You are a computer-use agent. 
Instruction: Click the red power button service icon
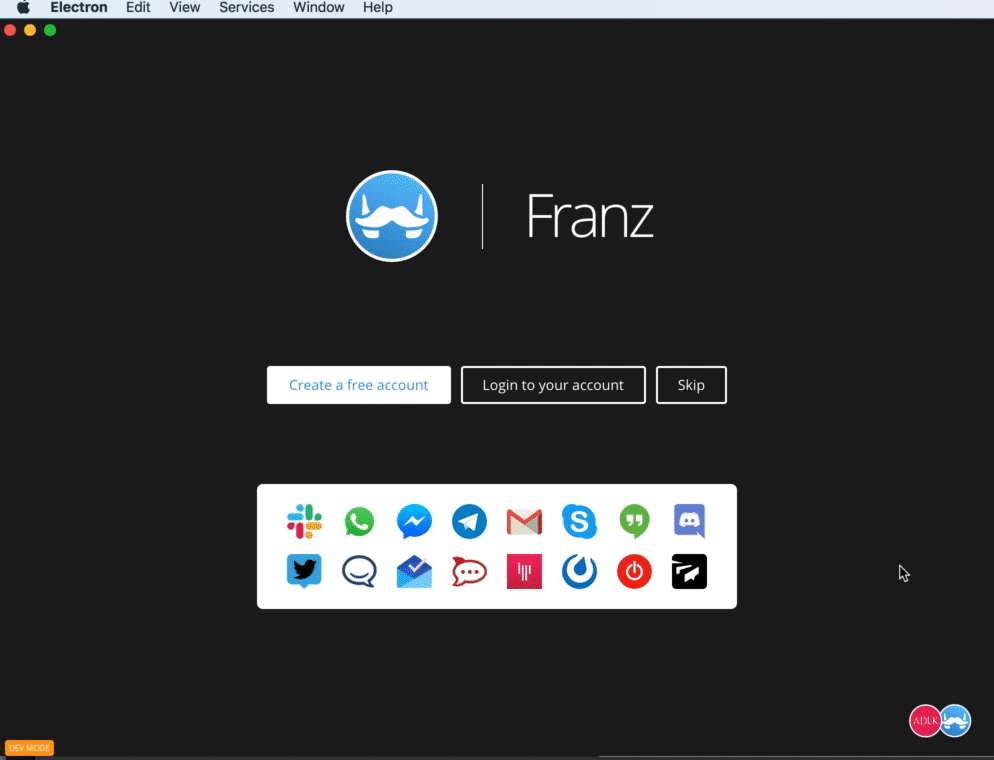click(635, 571)
